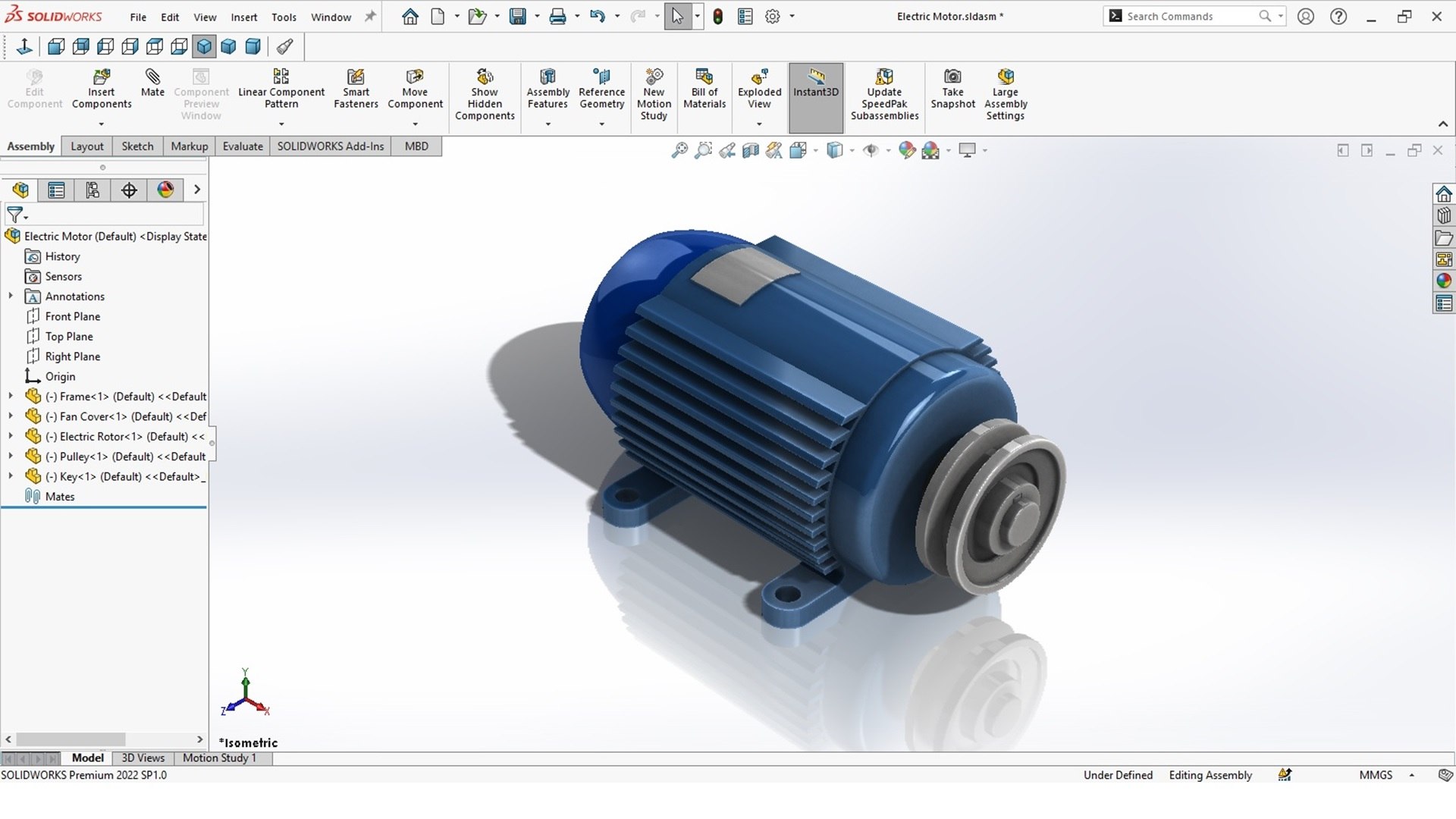Click the Rebuild traffic light icon
The width and height of the screenshot is (1456, 819).
point(718,16)
